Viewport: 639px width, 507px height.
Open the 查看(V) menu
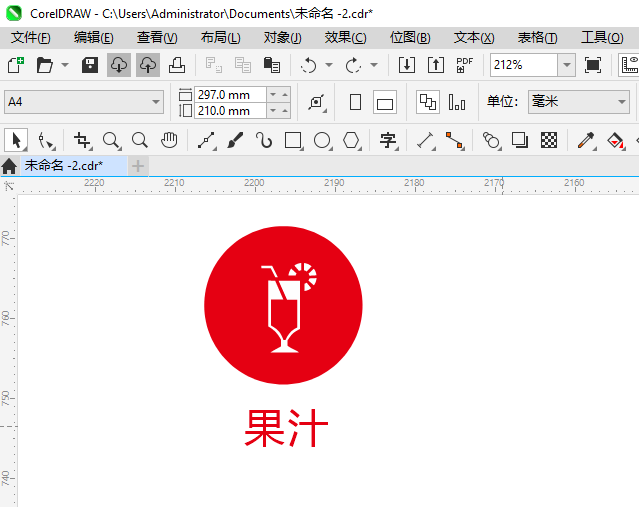coord(157,38)
